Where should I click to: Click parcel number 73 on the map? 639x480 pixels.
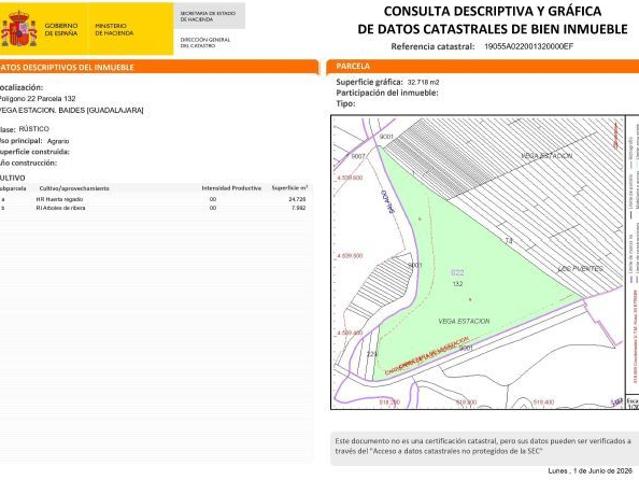(x=509, y=241)
